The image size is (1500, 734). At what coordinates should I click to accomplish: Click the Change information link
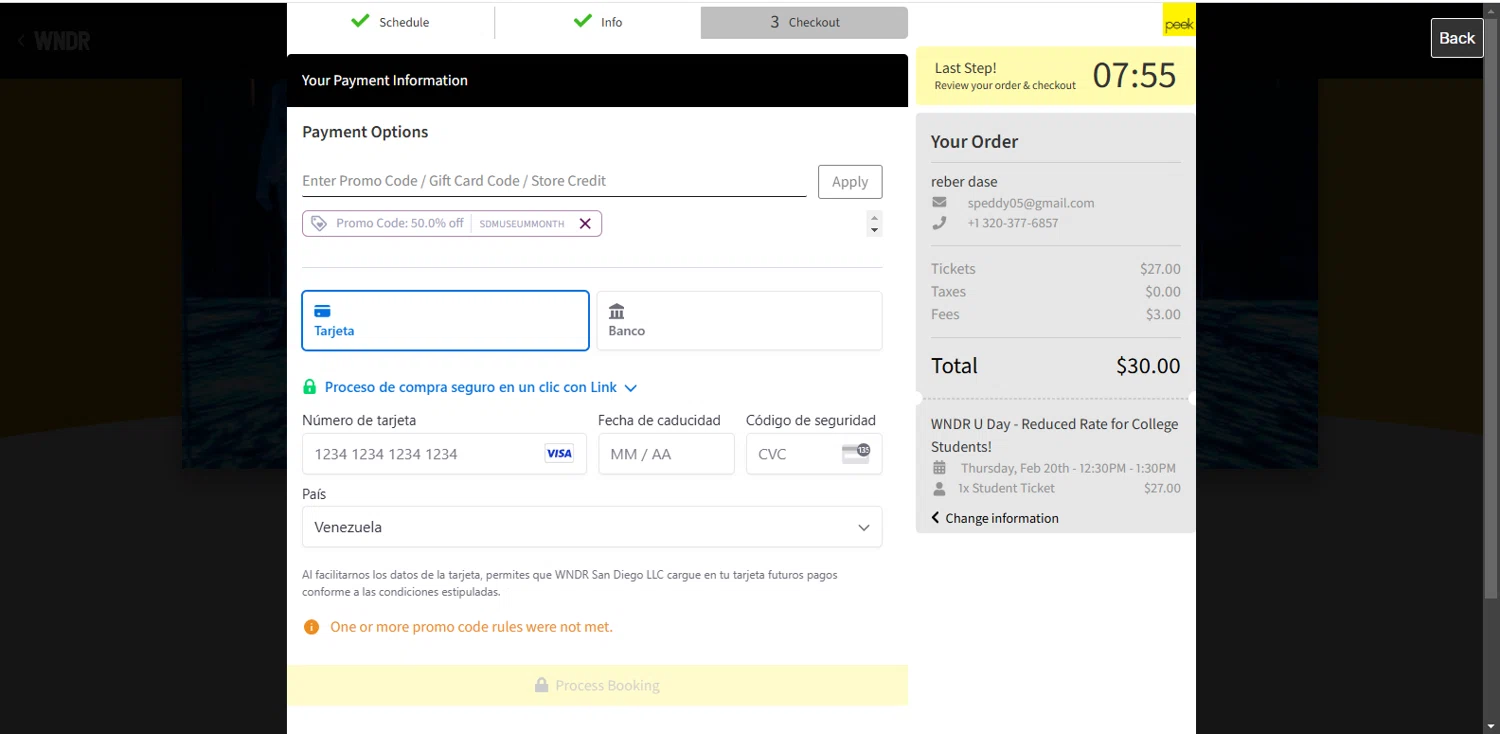pyautogui.click(x=995, y=518)
